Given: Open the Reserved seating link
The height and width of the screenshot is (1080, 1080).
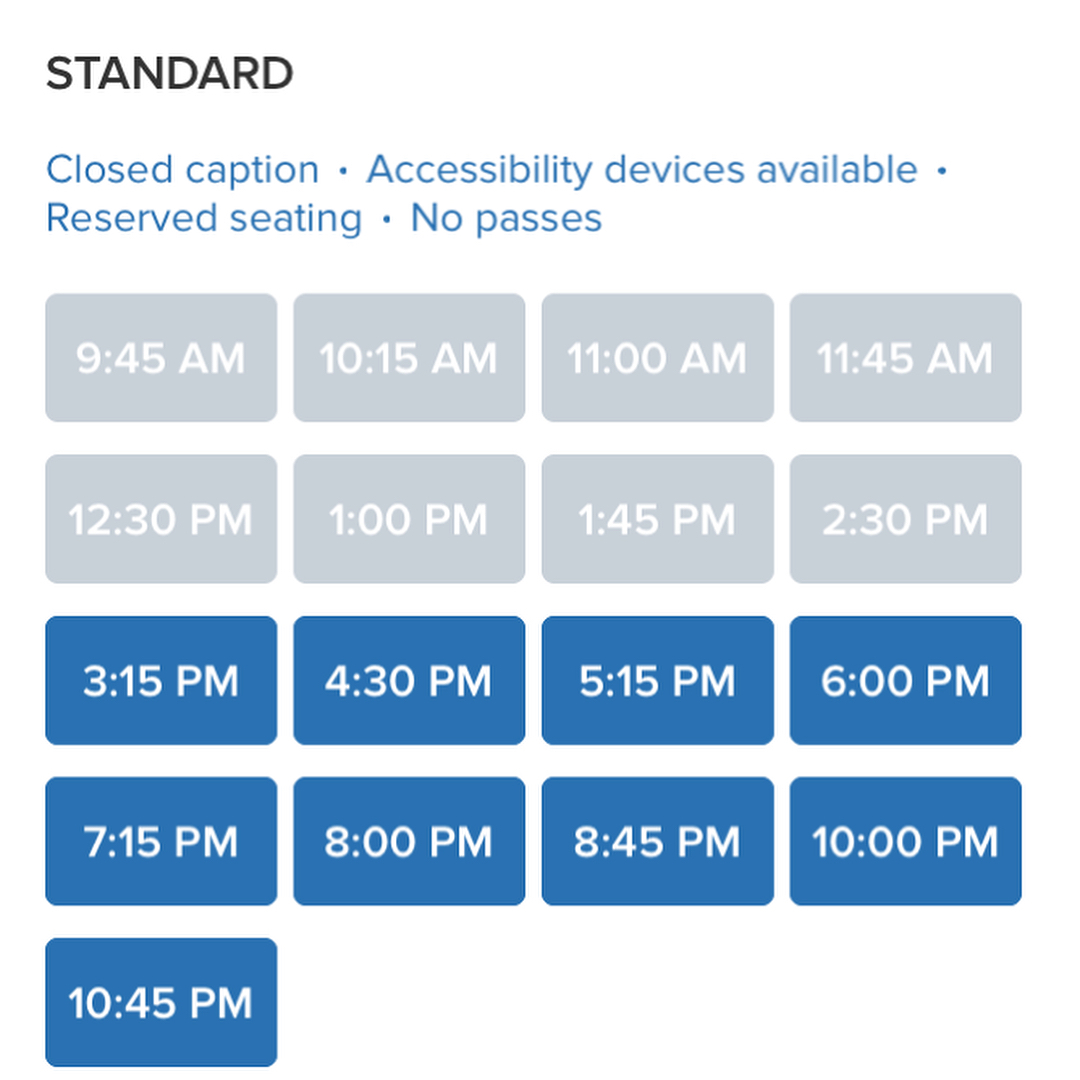Looking at the screenshot, I should click(204, 218).
